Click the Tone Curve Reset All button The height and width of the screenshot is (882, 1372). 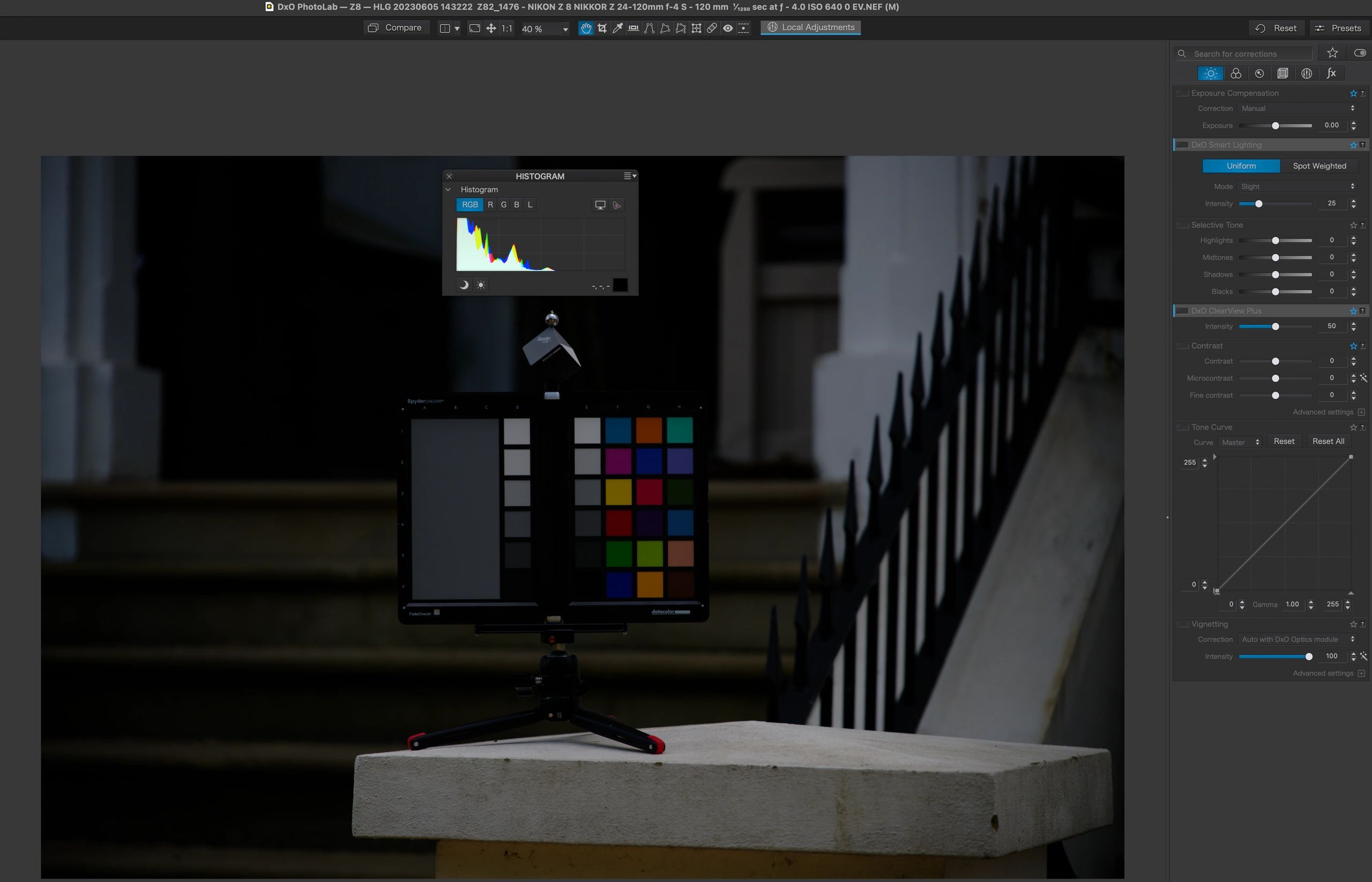[x=1328, y=442]
